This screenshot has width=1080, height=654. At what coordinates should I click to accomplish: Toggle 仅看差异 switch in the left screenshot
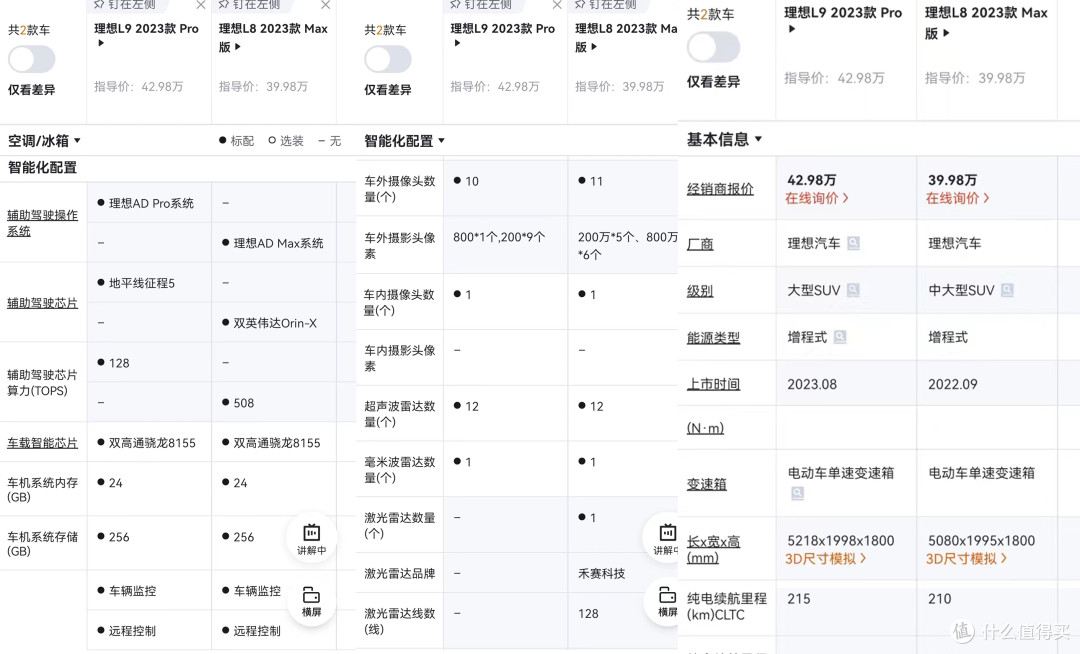click(32, 59)
